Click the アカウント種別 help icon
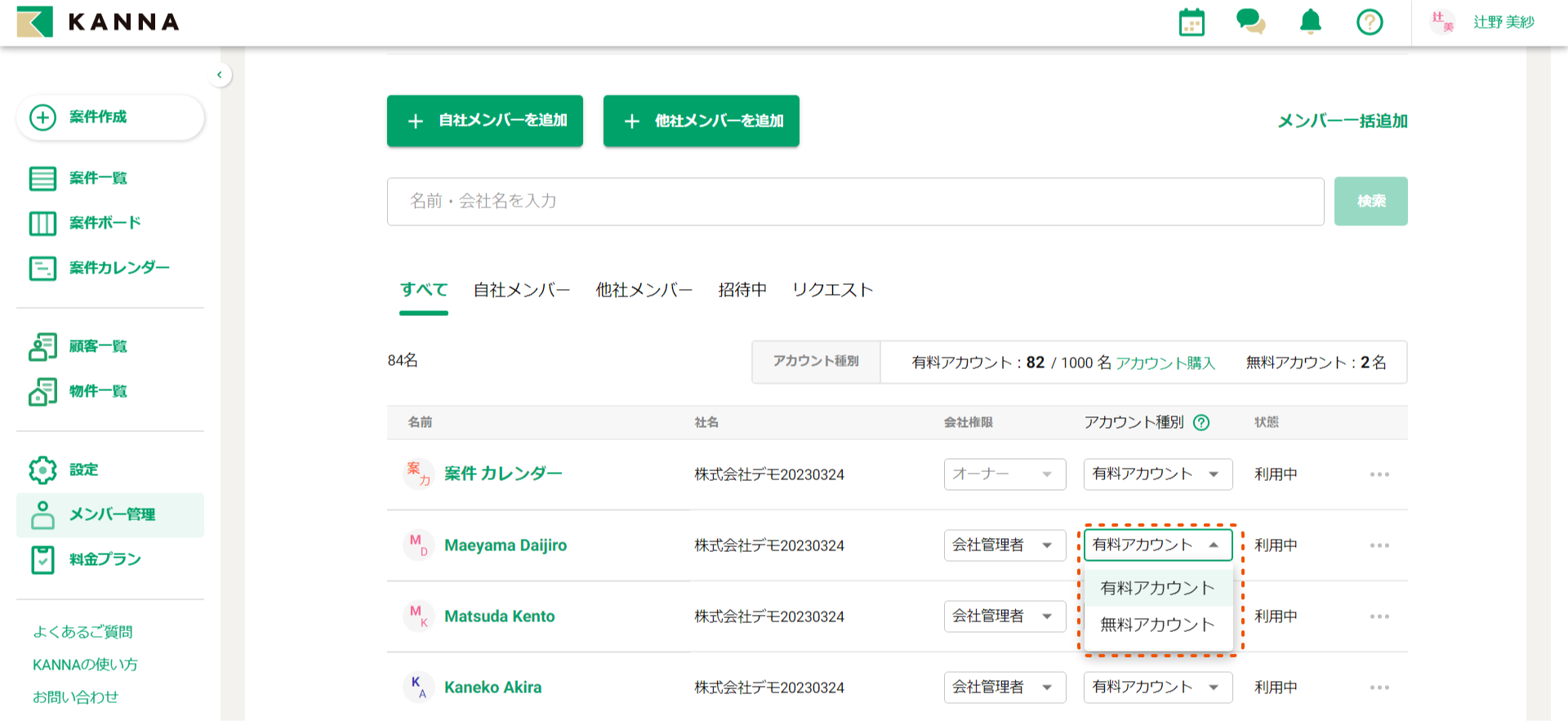The width and height of the screenshot is (1568, 721). 1201,422
